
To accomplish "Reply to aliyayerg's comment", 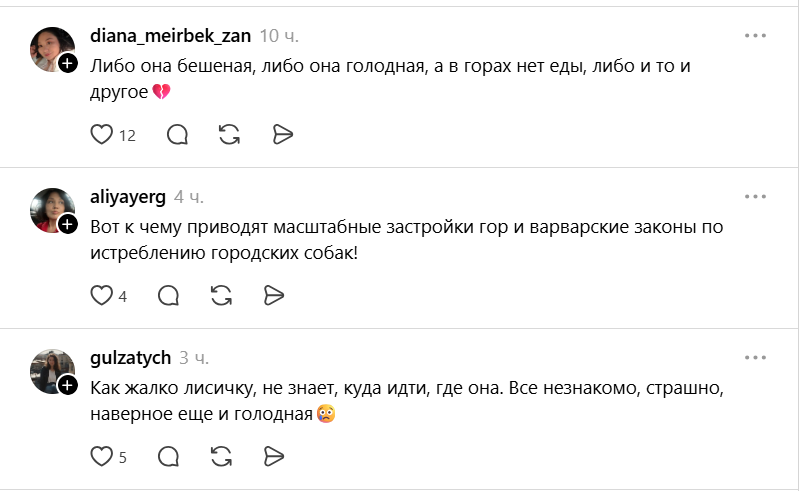I will [x=168, y=296].
